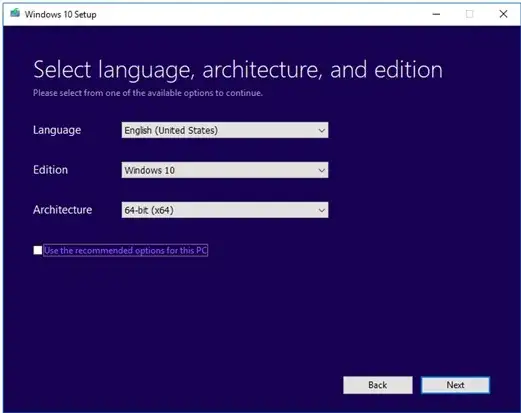Click the 'Select language, architecture, and edition' heading
This screenshot has height=413, width=521.
(x=238, y=70)
